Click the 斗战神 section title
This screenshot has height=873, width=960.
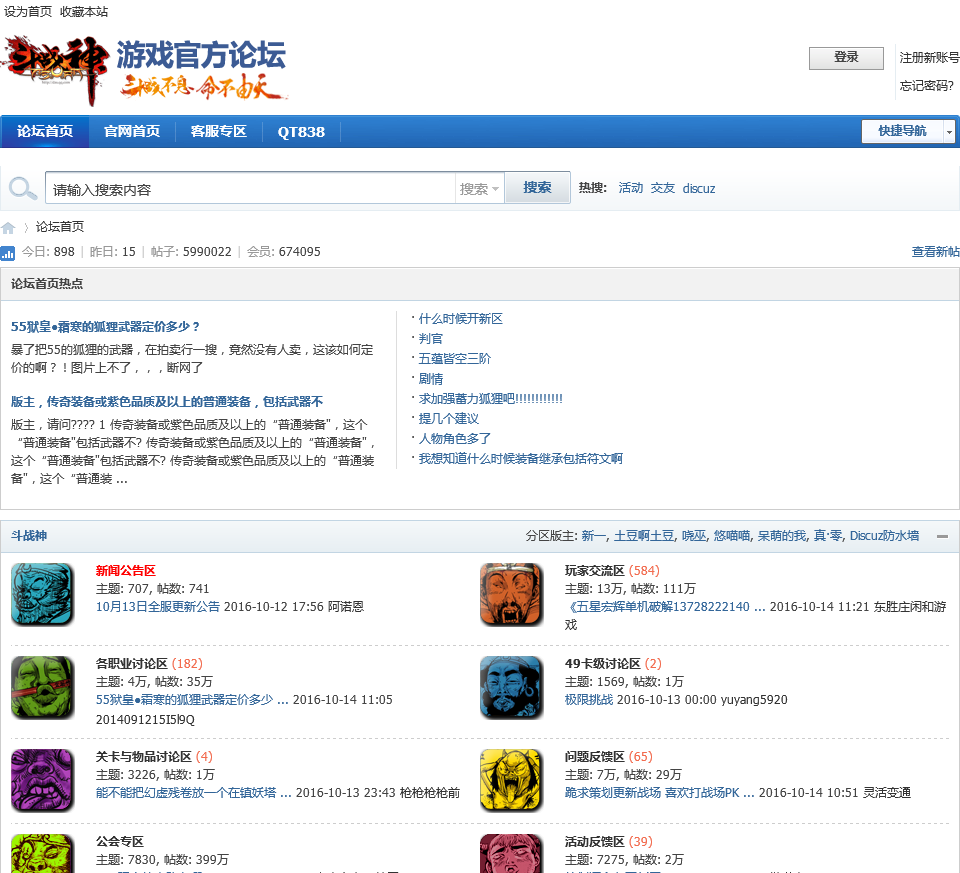(29, 536)
